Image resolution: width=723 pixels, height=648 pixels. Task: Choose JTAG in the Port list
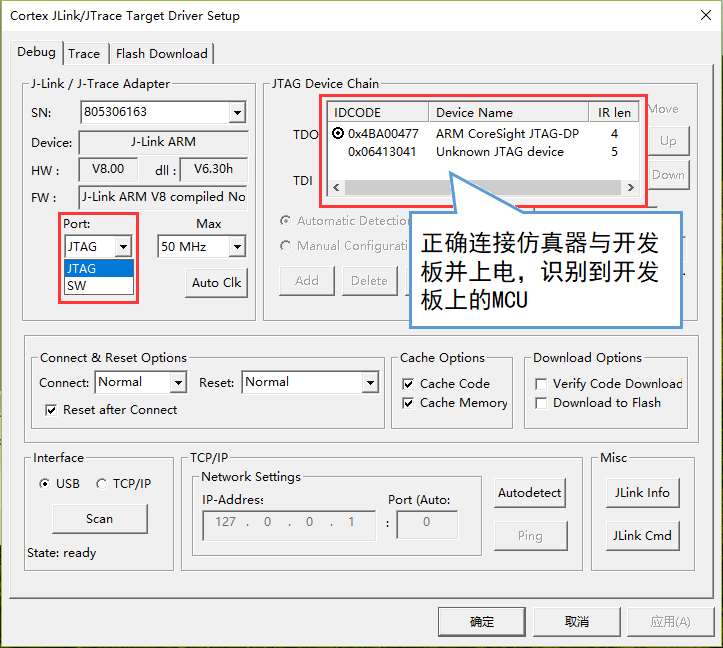(x=99, y=268)
